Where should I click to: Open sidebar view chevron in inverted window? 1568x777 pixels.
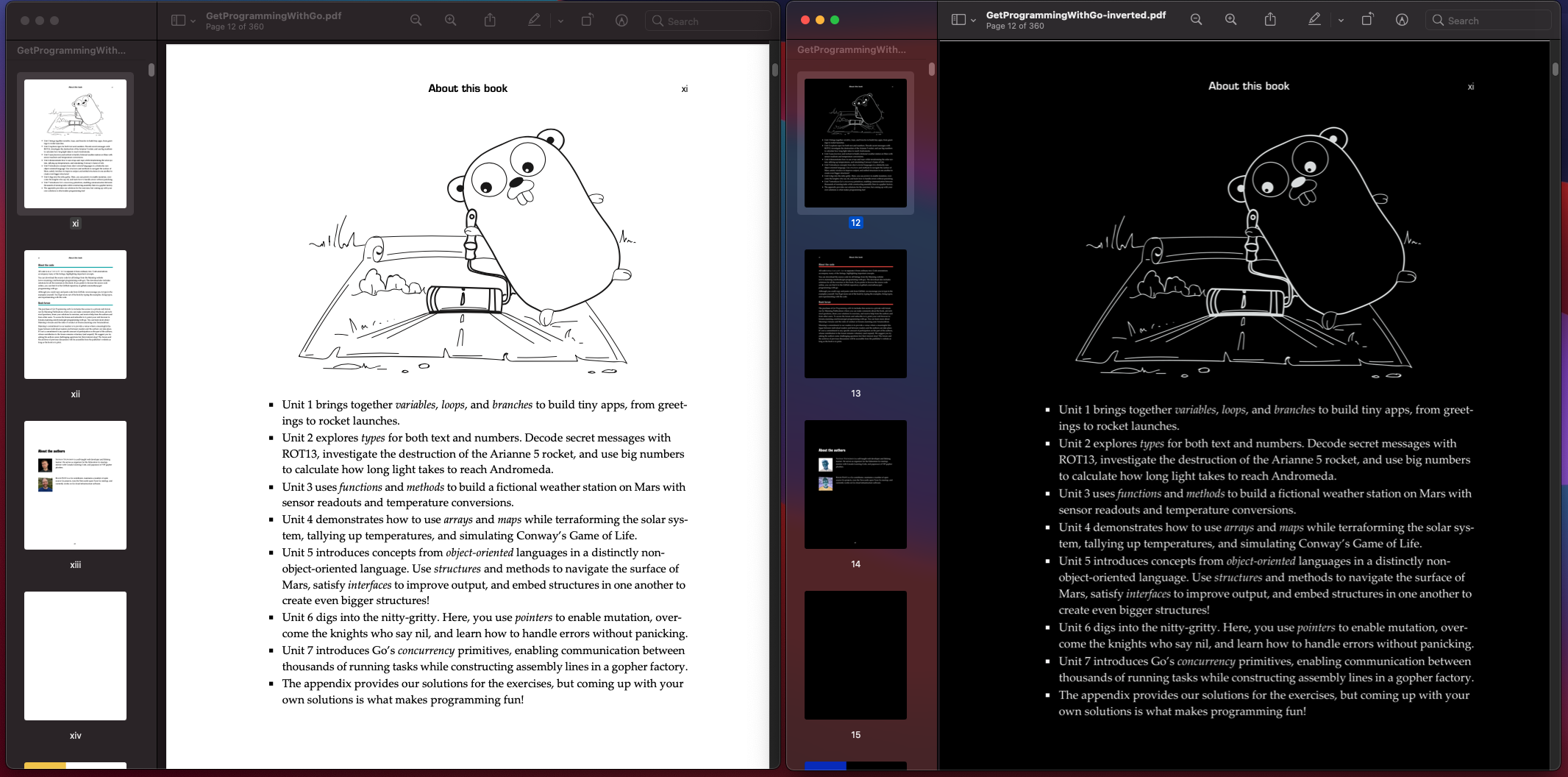coord(974,21)
